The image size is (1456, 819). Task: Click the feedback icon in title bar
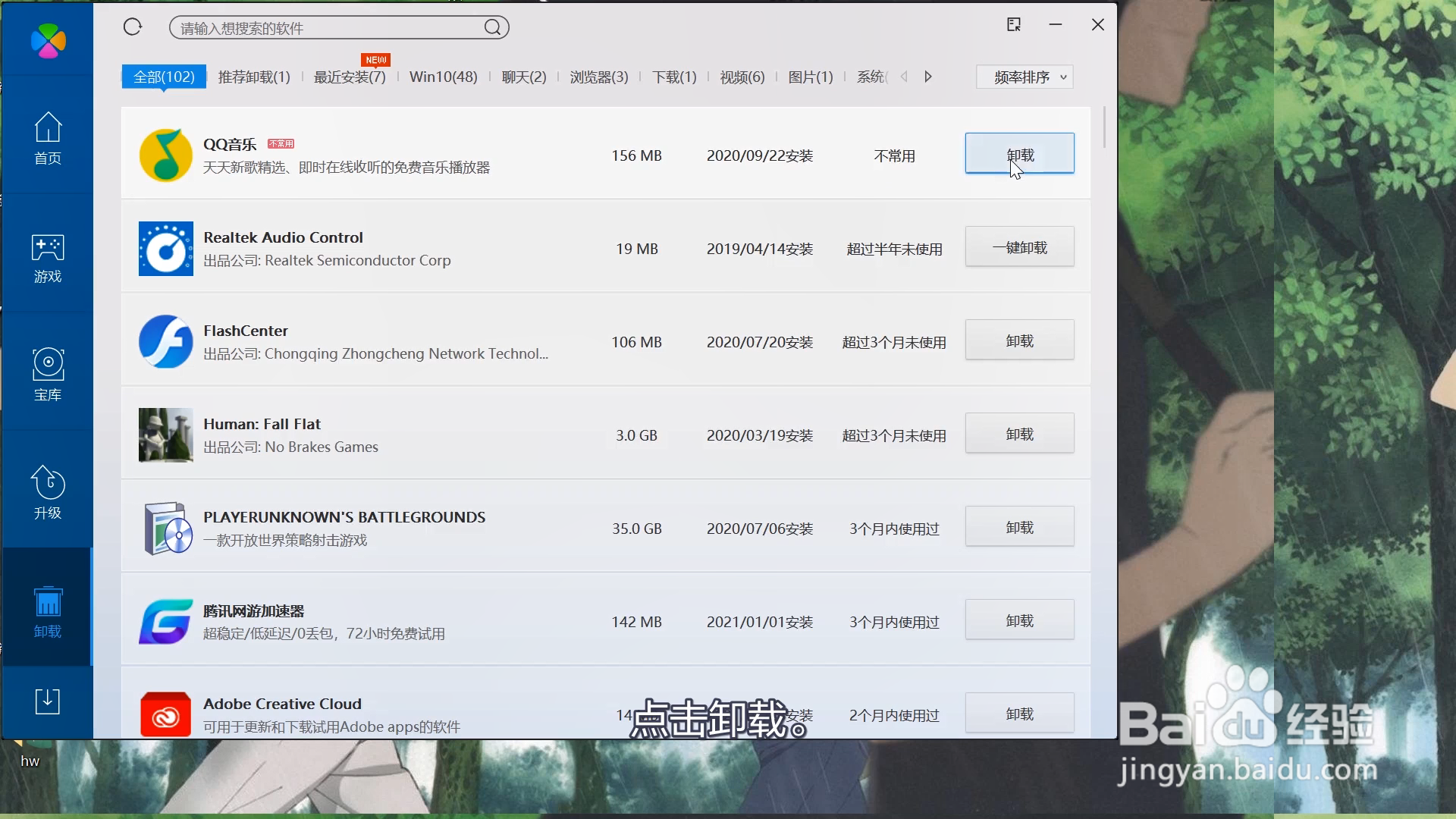tap(1014, 25)
